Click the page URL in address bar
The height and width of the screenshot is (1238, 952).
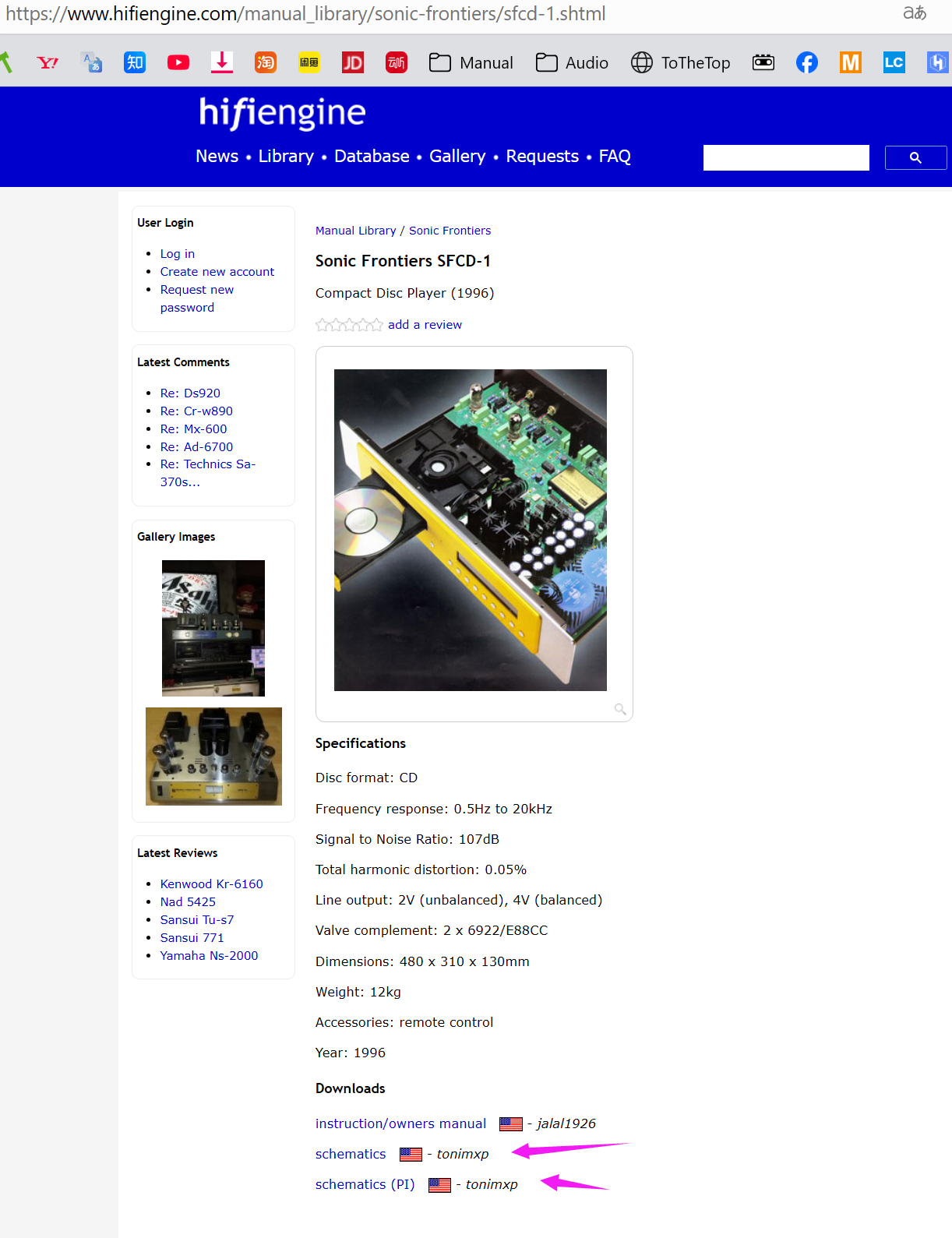[x=305, y=14]
